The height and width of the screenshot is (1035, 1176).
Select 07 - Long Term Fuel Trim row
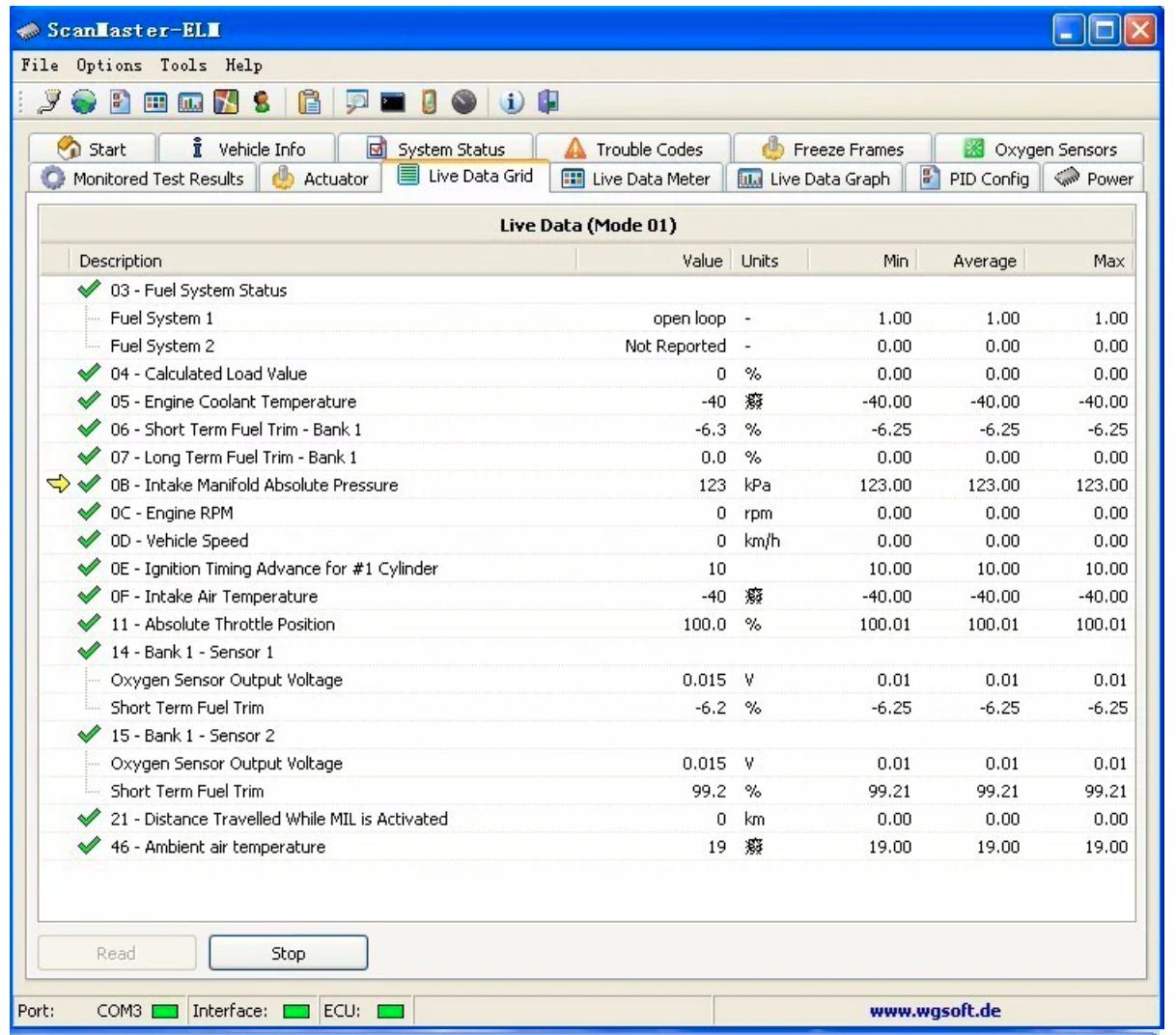tap(587, 457)
